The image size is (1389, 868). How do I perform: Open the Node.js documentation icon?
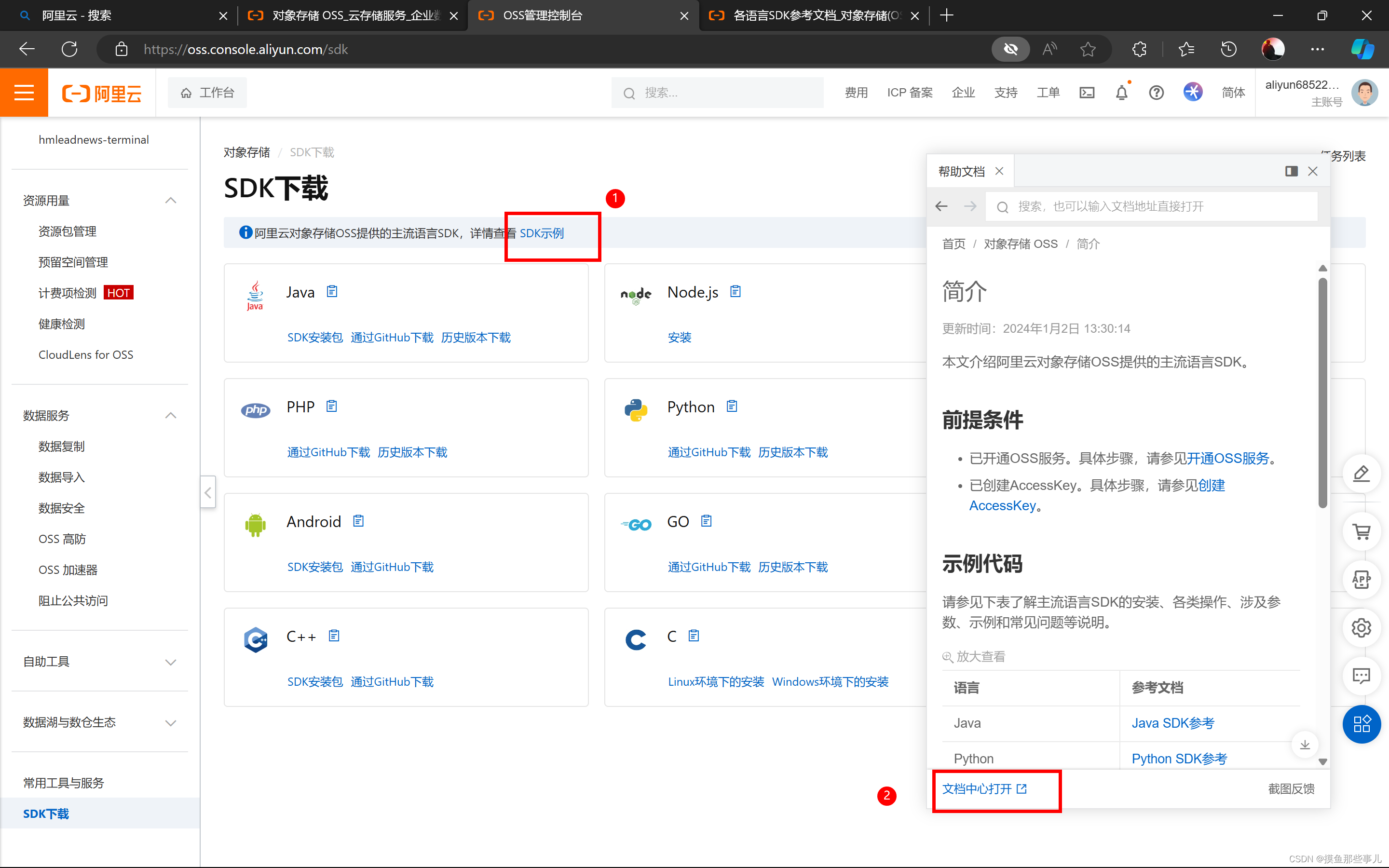click(x=735, y=292)
